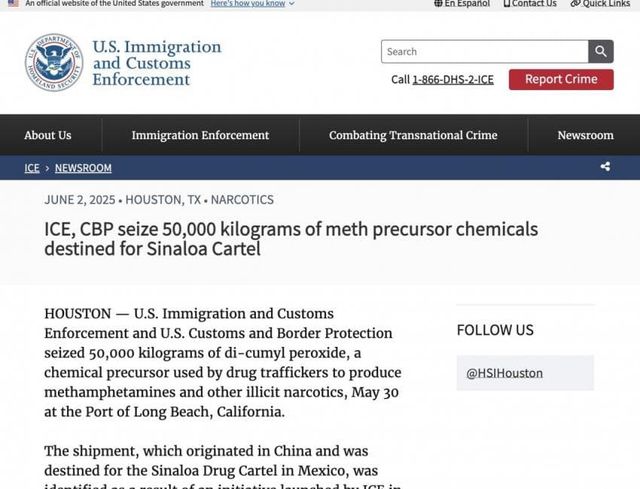This screenshot has width=640, height=489.
Task: Click the DHS seal logo
Action: 54,63
